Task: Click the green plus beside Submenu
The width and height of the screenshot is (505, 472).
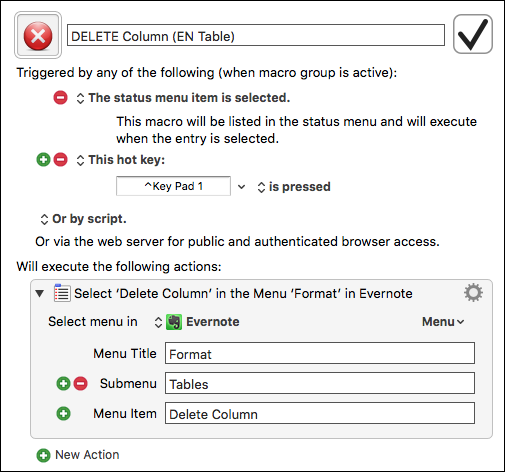Action: pos(63,383)
